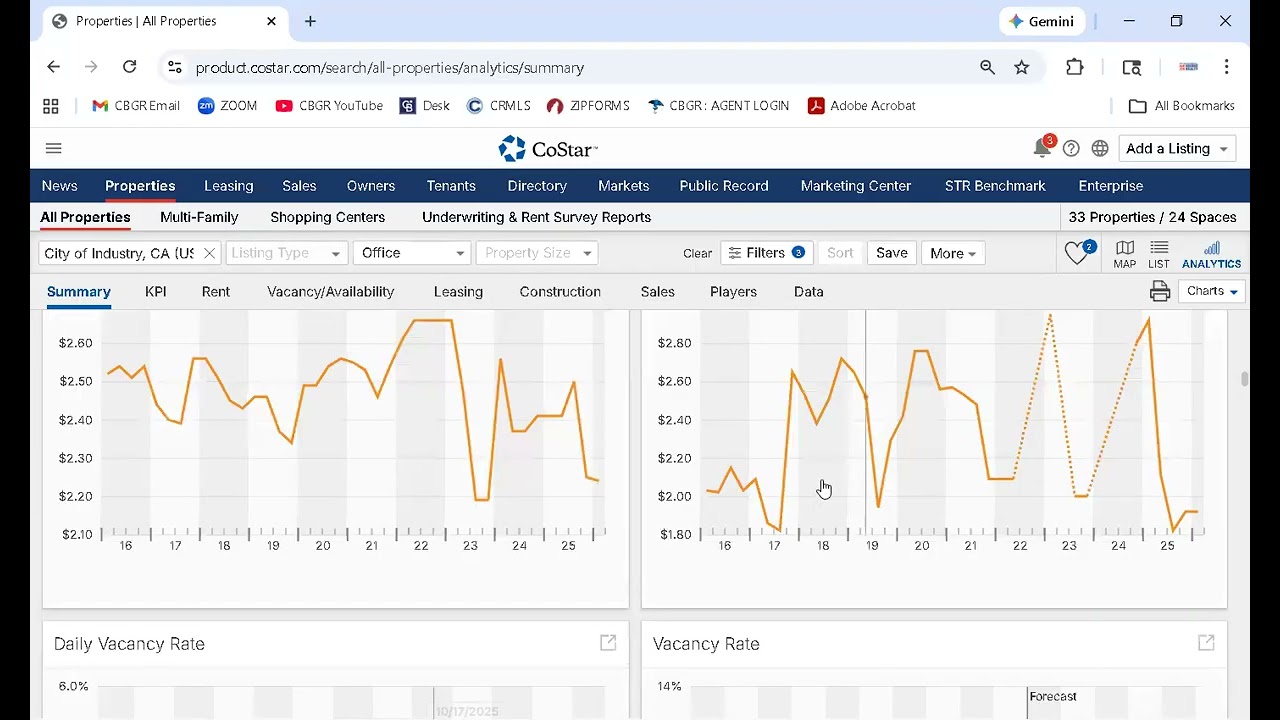Open Adobe Acrobat bookmark

pos(862,106)
